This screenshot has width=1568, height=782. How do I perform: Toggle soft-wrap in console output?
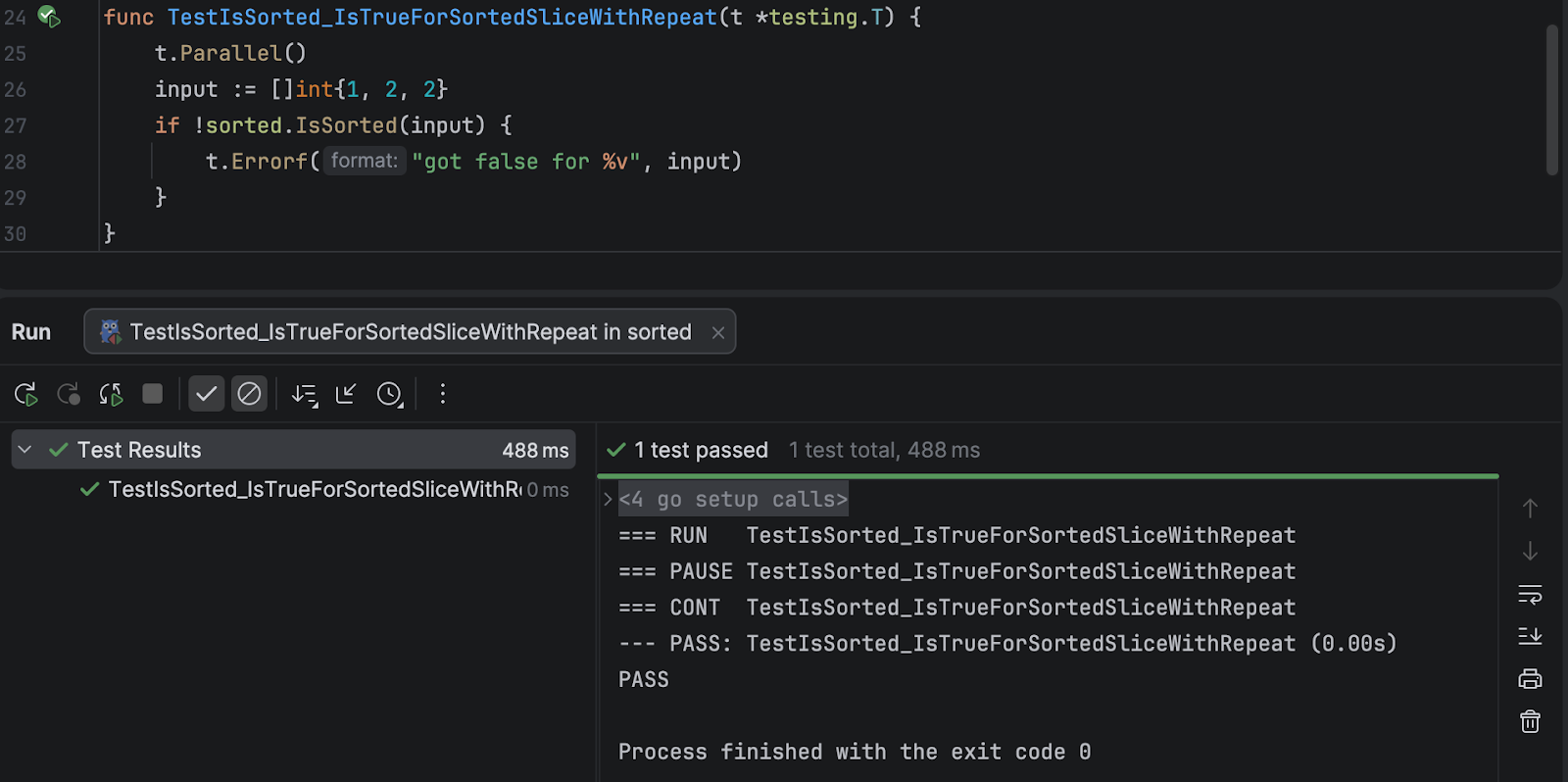[x=1530, y=594]
